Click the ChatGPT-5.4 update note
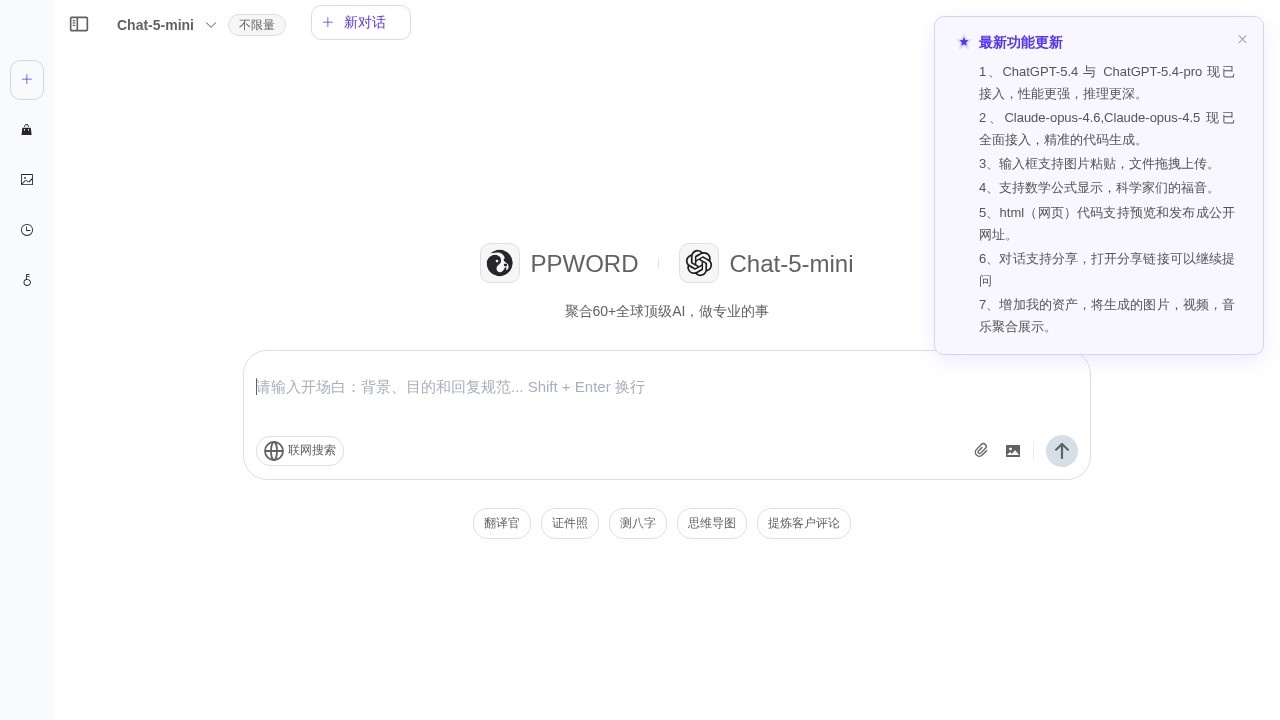Screen dimensions: 1280x720 1107,83
